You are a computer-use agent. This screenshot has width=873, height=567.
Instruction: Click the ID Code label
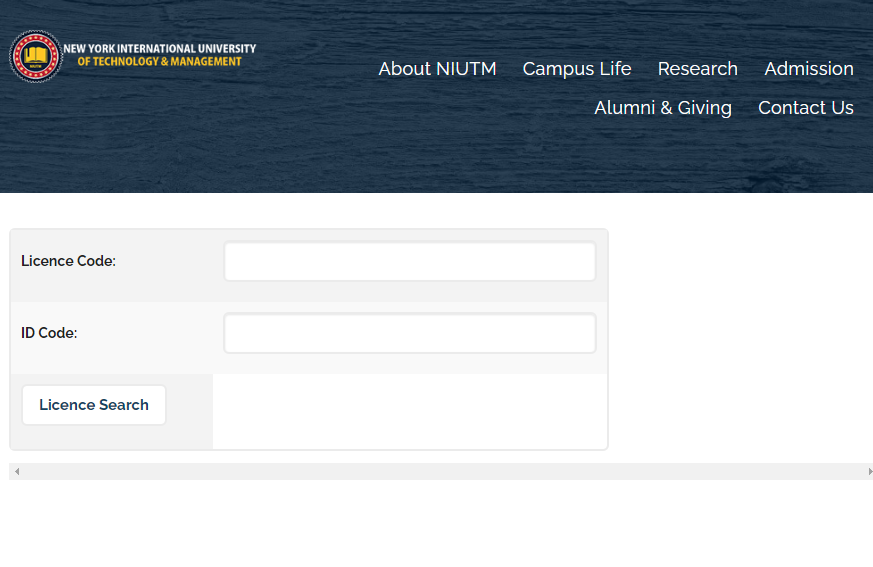point(49,333)
